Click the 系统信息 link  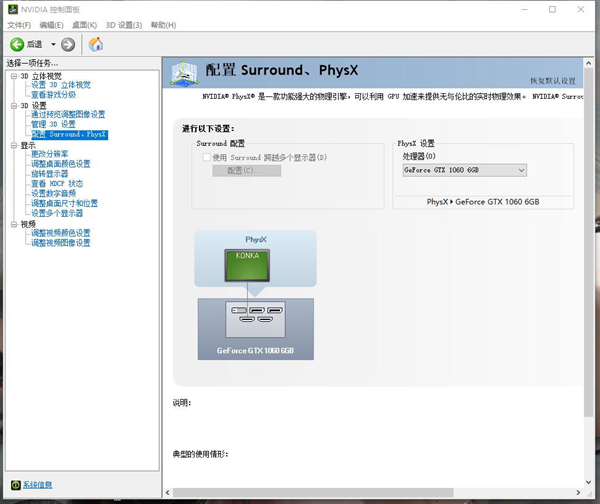click(38, 485)
